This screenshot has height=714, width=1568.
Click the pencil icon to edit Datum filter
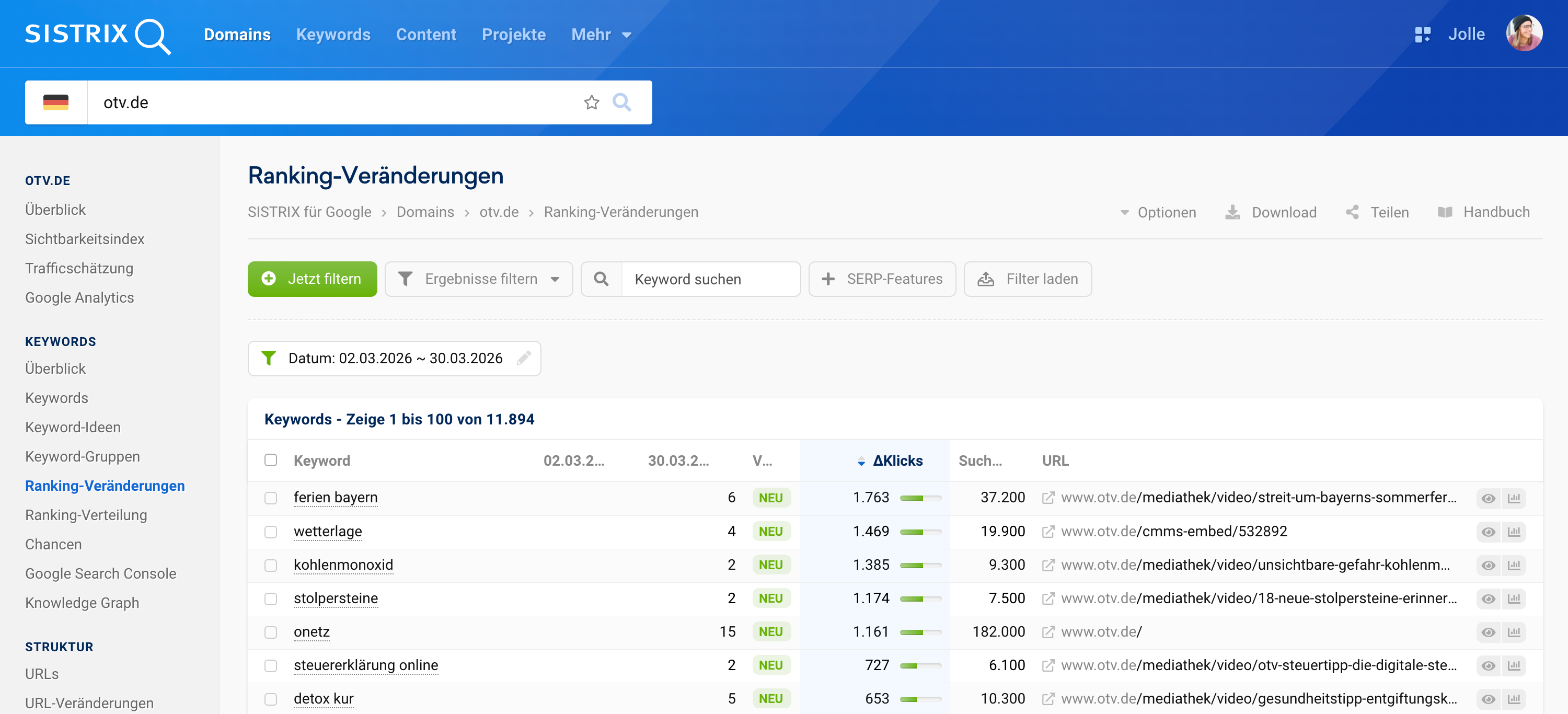524,358
